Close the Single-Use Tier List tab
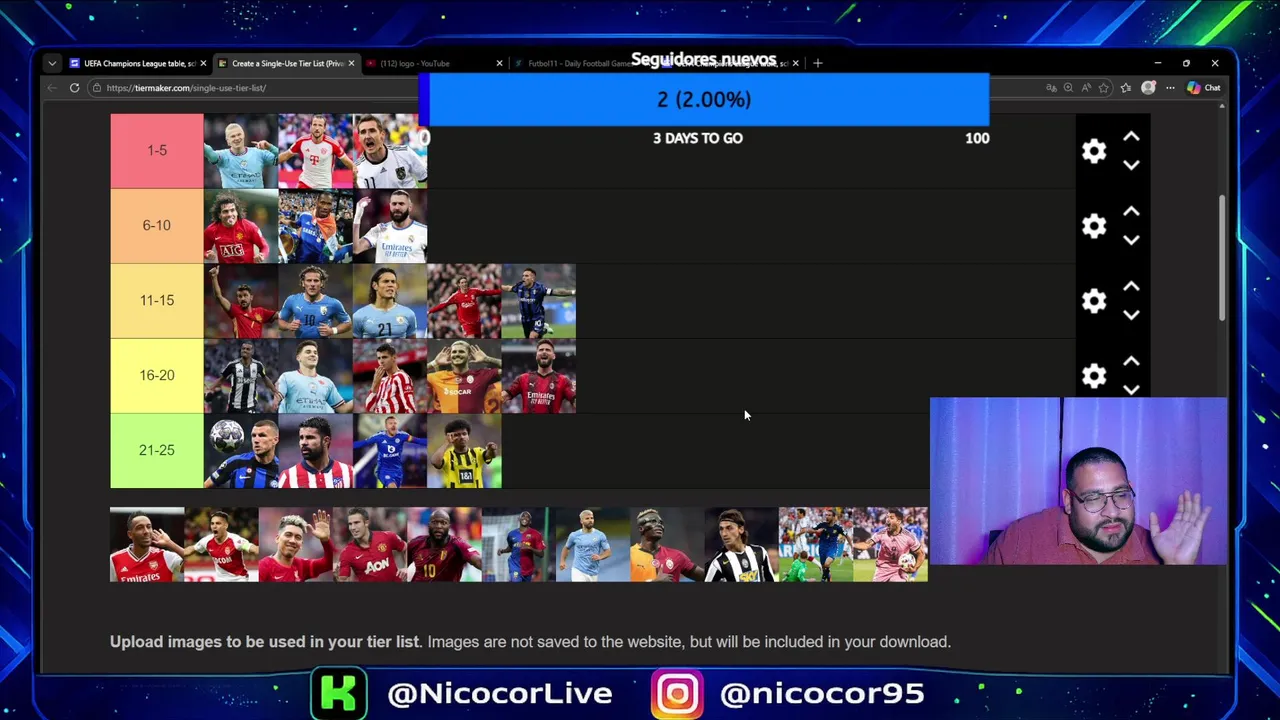The width and height of the screenshot is (1280, 720). pyautogui.click(x=351, y=63)
